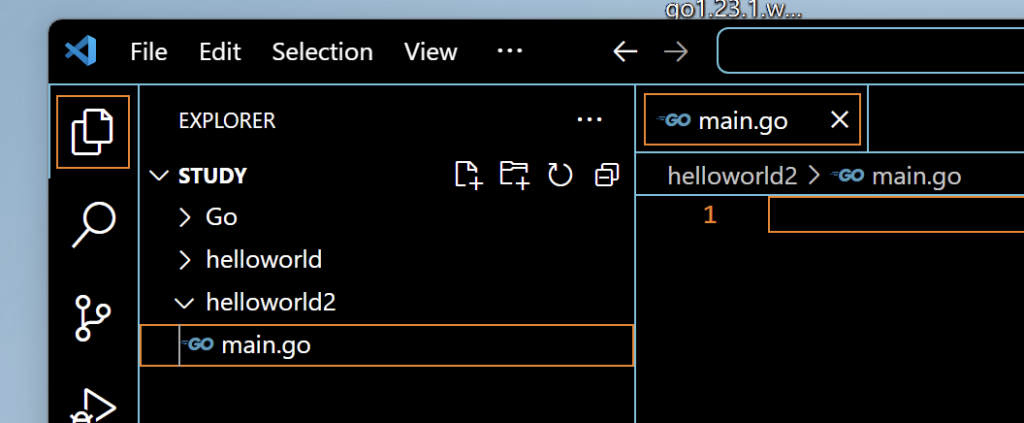
Task: Open the File menu
Action: [x=148, y=52]
